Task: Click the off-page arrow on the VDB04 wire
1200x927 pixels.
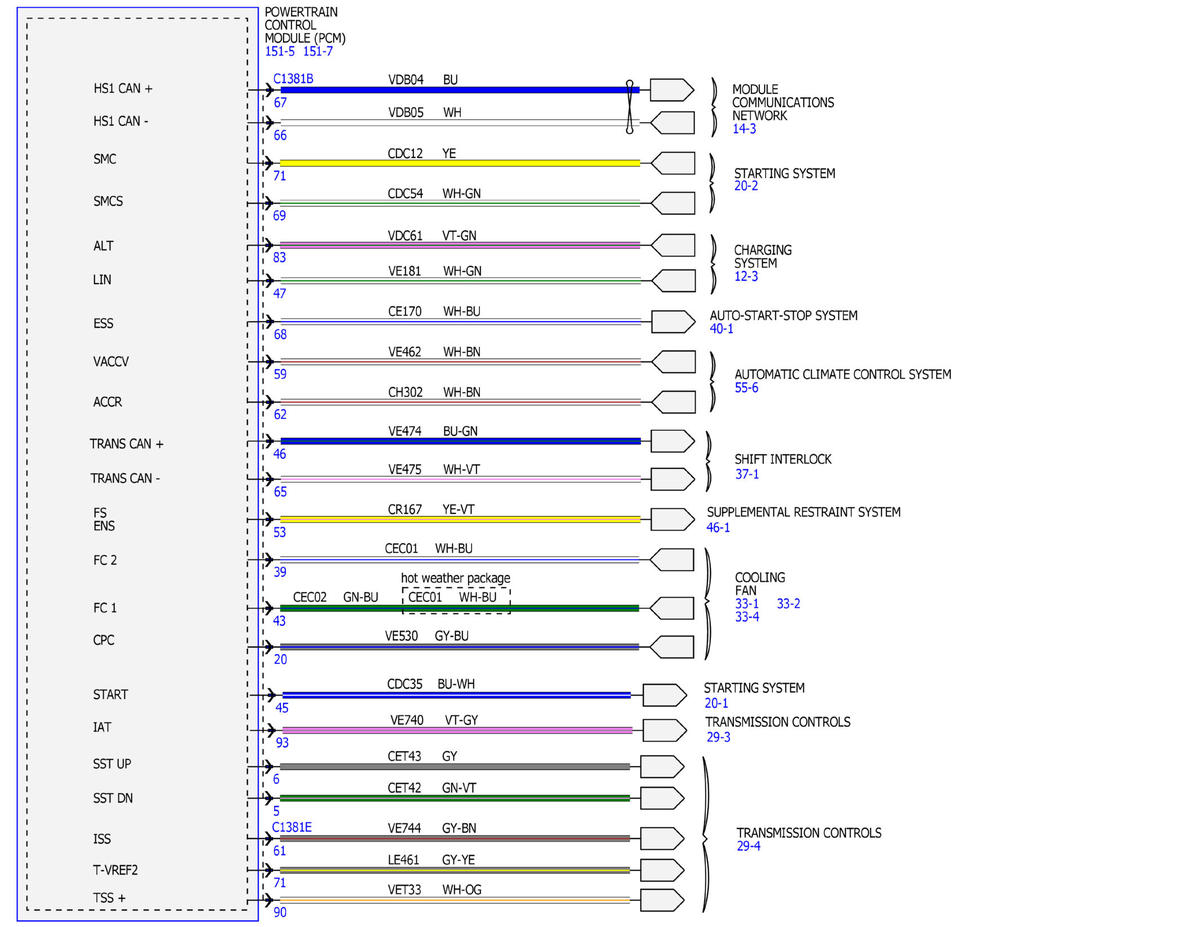Action: pyautogui.click(x=672, y=90)
